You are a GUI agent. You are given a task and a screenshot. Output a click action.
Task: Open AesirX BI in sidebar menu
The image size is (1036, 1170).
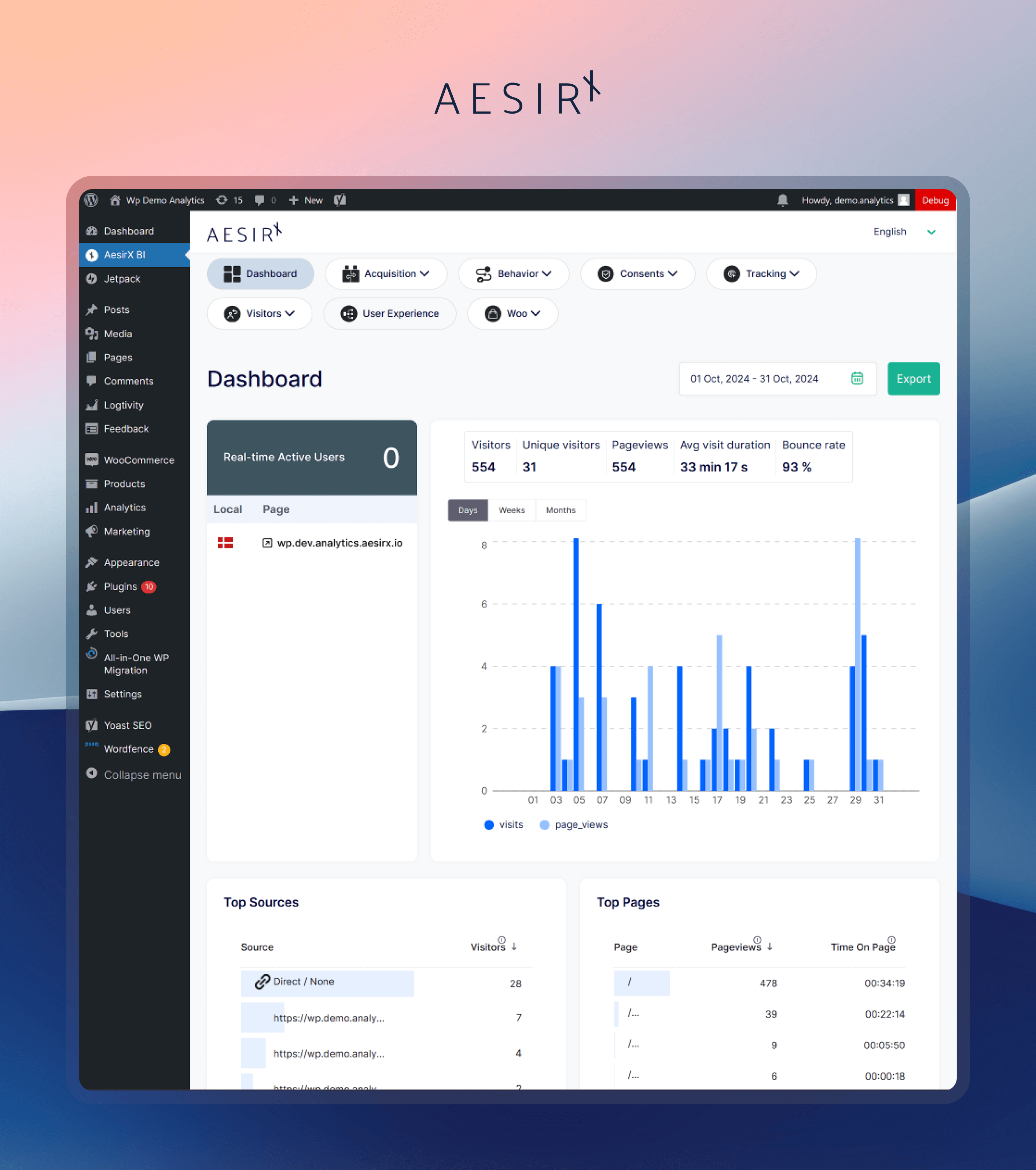pyautogui.click(x=124, y=255)
